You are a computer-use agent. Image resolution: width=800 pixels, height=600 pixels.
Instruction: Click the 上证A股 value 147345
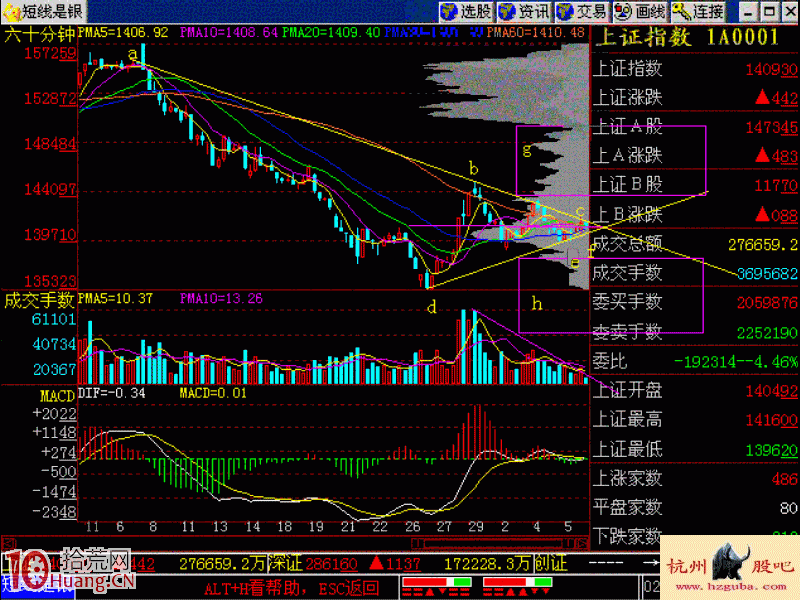tap(771, 128)
